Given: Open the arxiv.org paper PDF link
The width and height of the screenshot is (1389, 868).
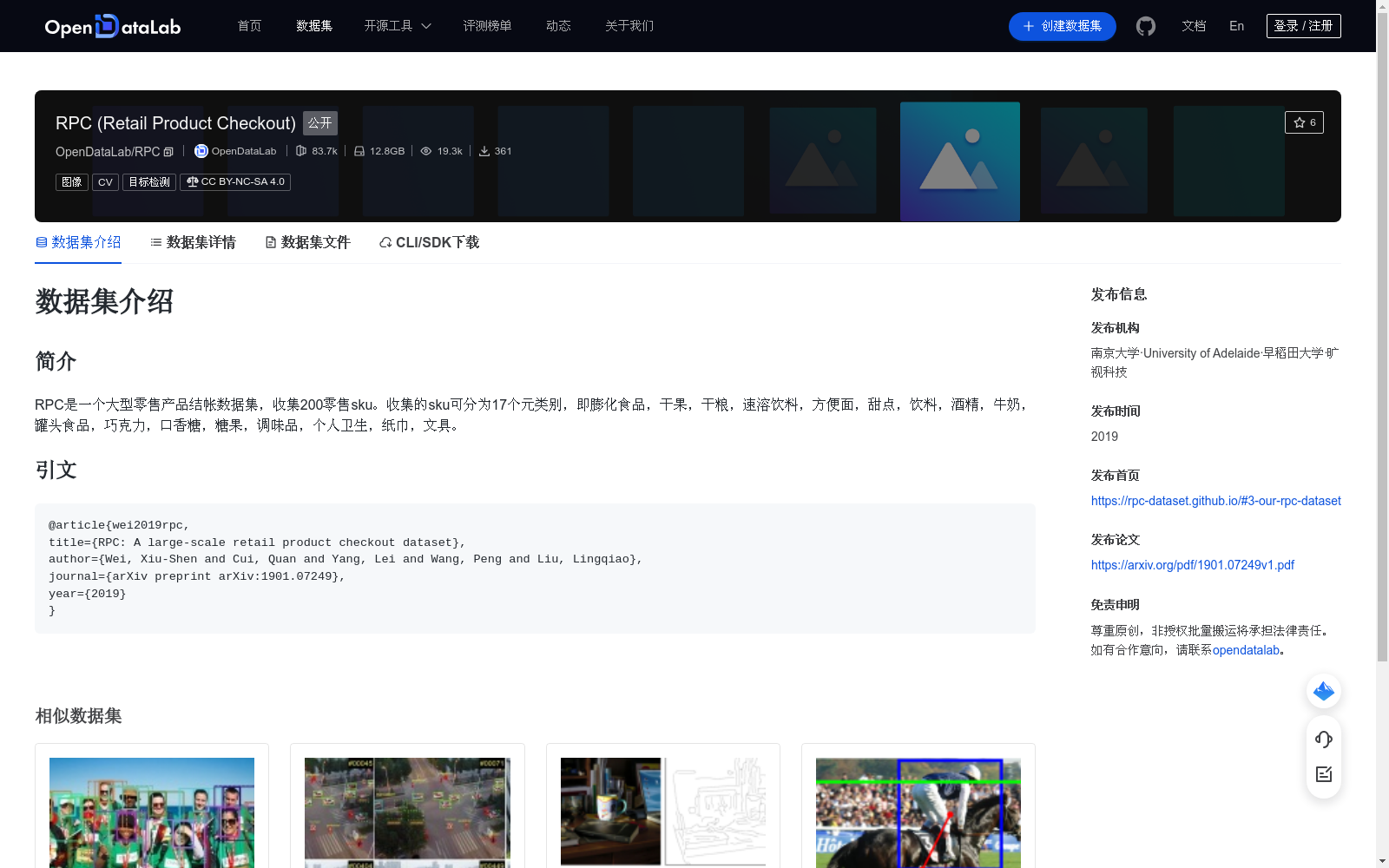Looking at the screenshot, I should (1193, 565).
